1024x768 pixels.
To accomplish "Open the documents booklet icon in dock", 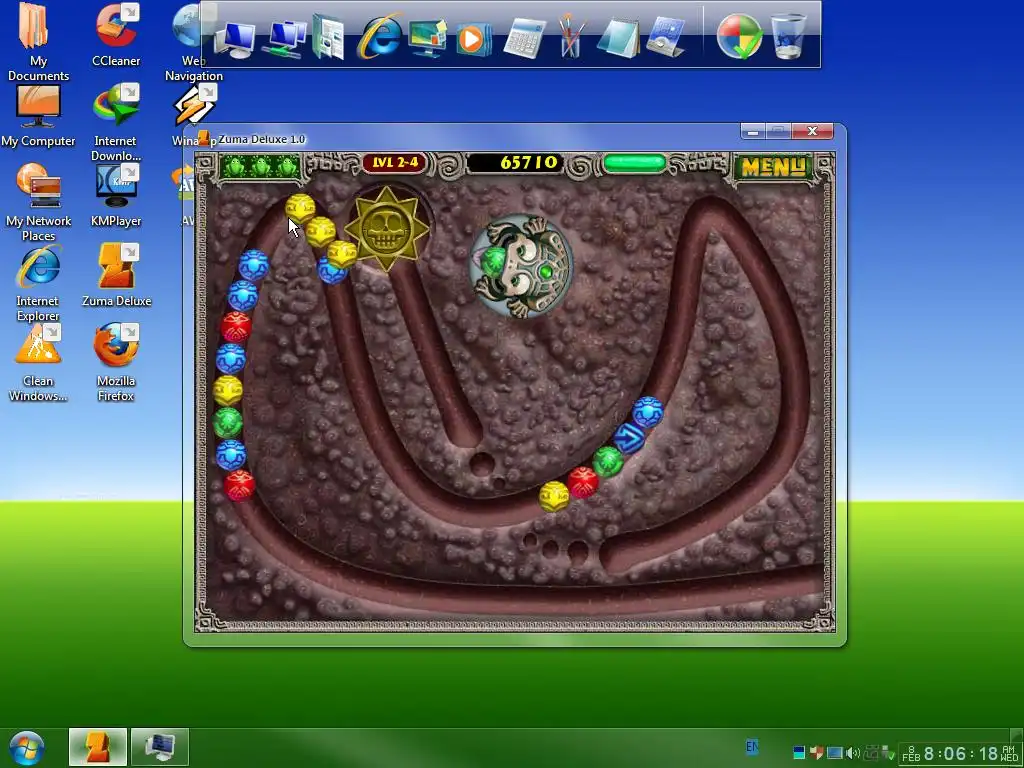I will 328,38.
